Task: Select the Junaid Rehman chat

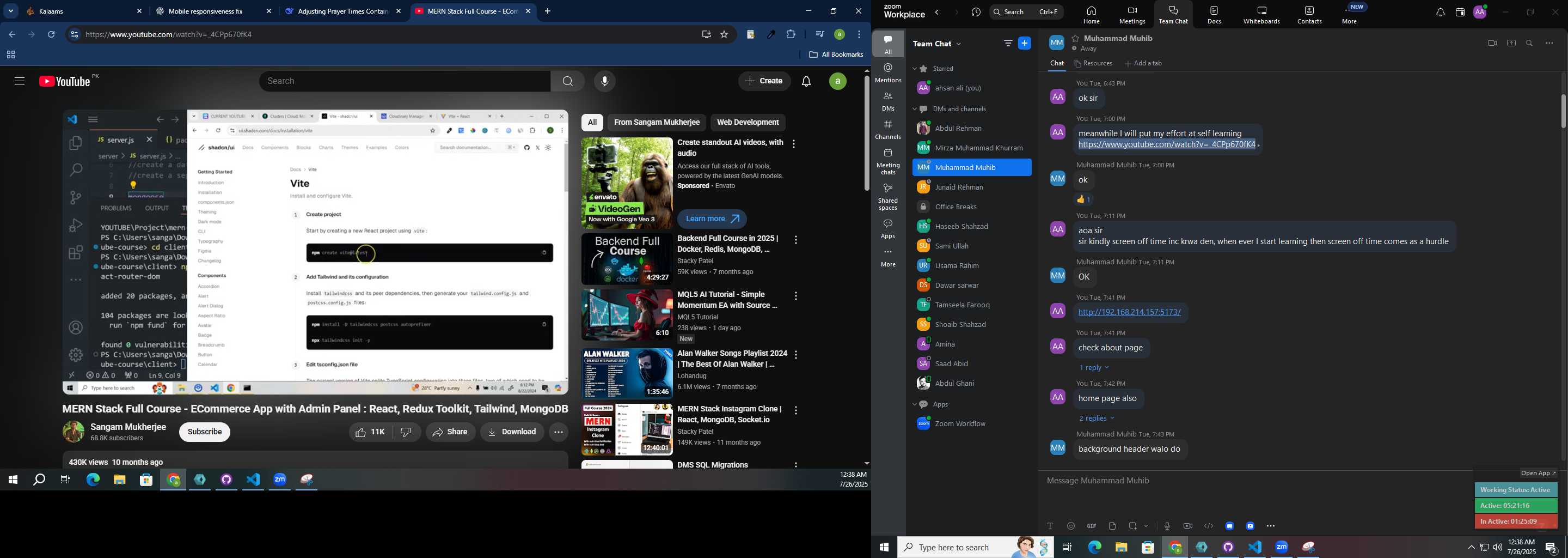Action: tap(971, 187)
